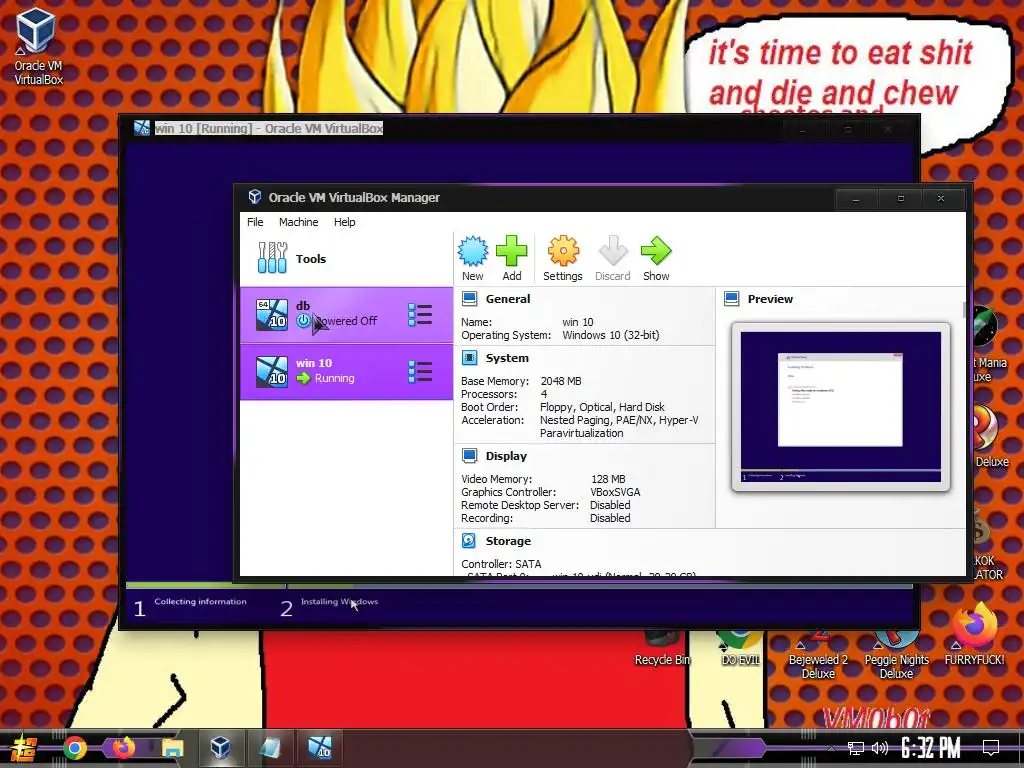Click the System section header
The width and height of the screenshot is (1024, 768).
(x=507, y=358)
